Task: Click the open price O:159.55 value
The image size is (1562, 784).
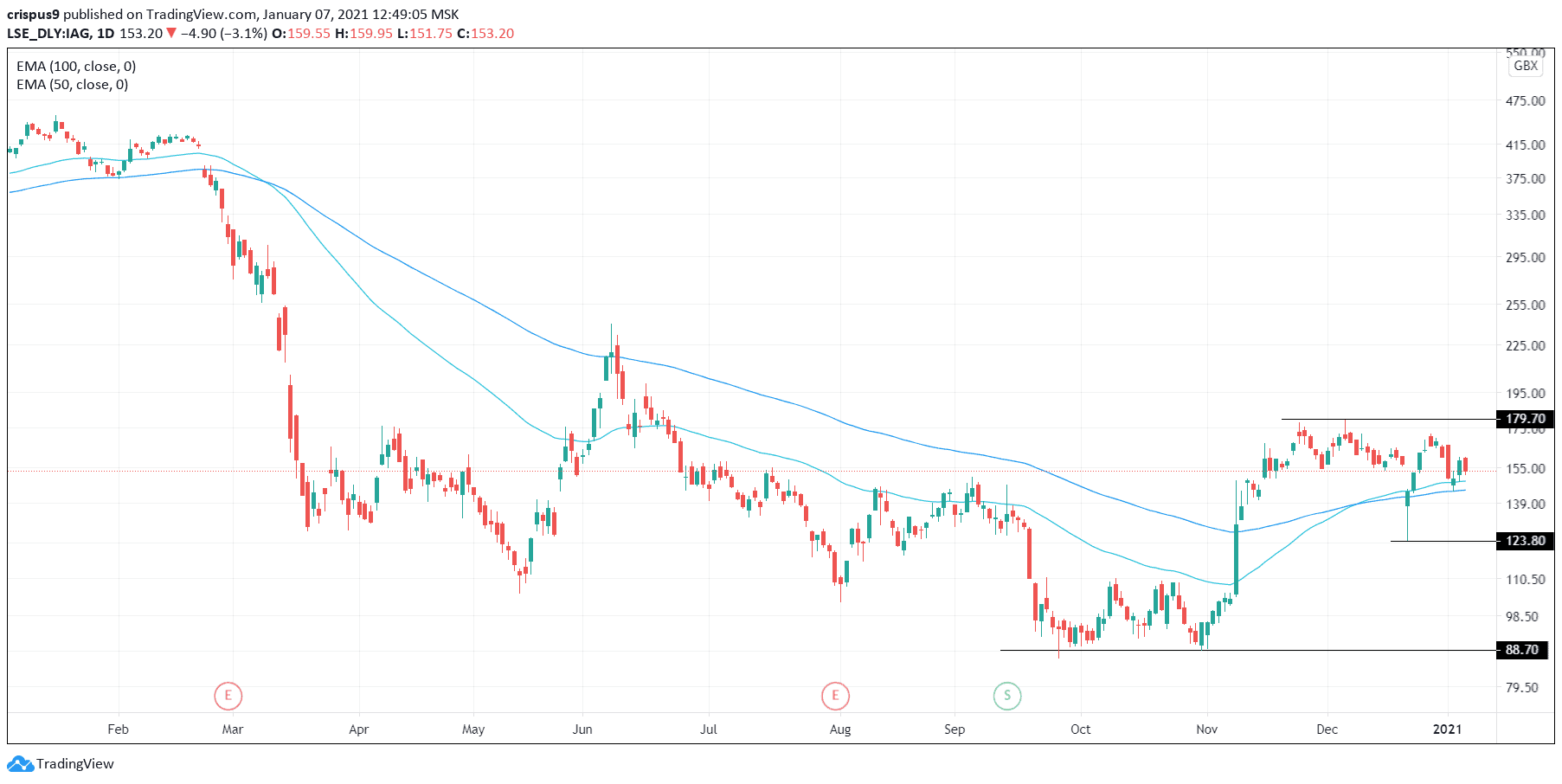Action: click(x=301, y=34)
